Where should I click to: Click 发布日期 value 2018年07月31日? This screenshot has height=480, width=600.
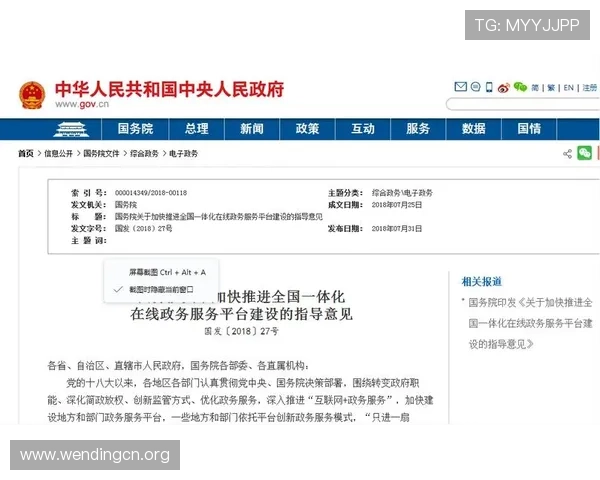pyautogui.click(x=397, y=229)
